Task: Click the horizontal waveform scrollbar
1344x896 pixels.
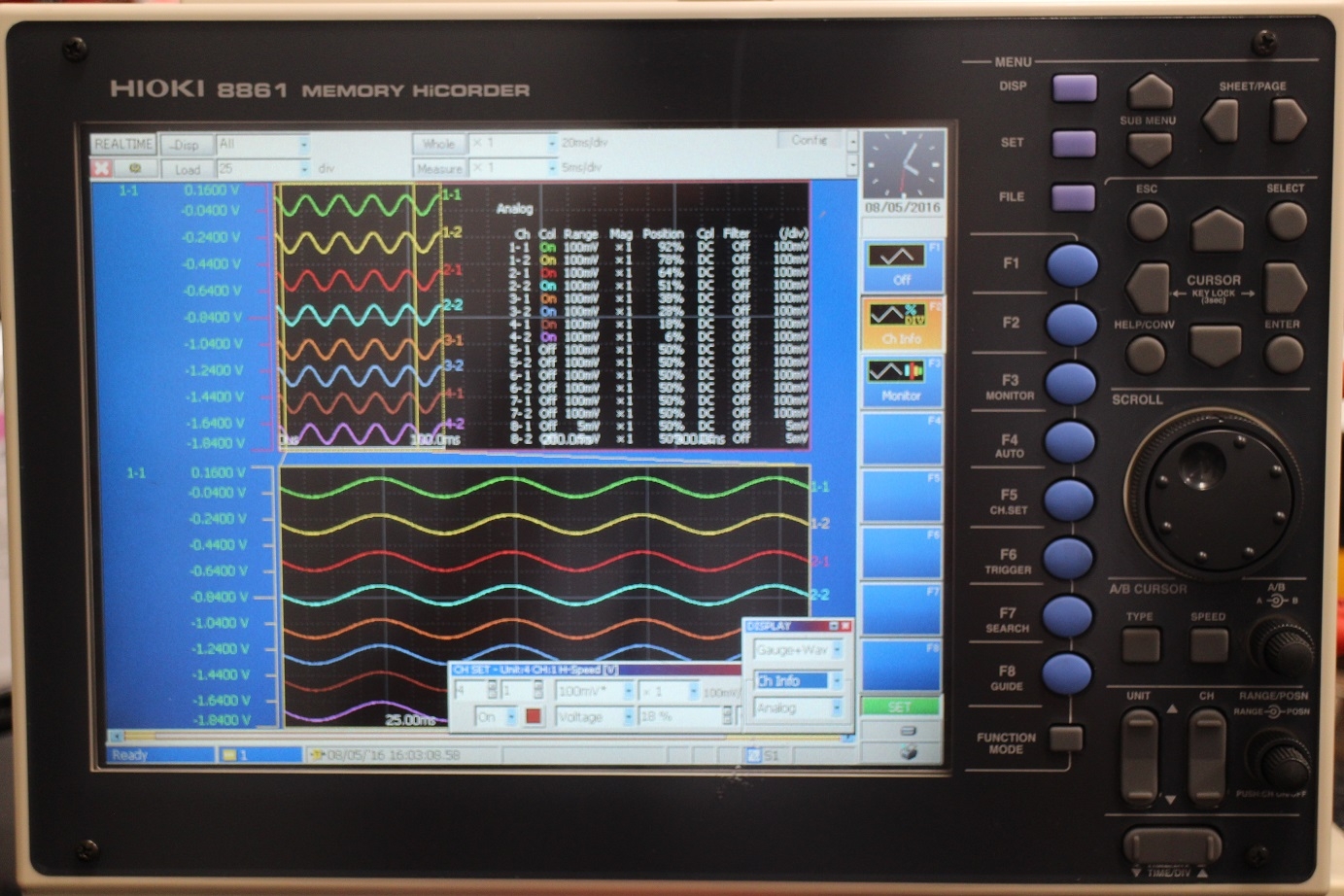Action: [481, 736]
